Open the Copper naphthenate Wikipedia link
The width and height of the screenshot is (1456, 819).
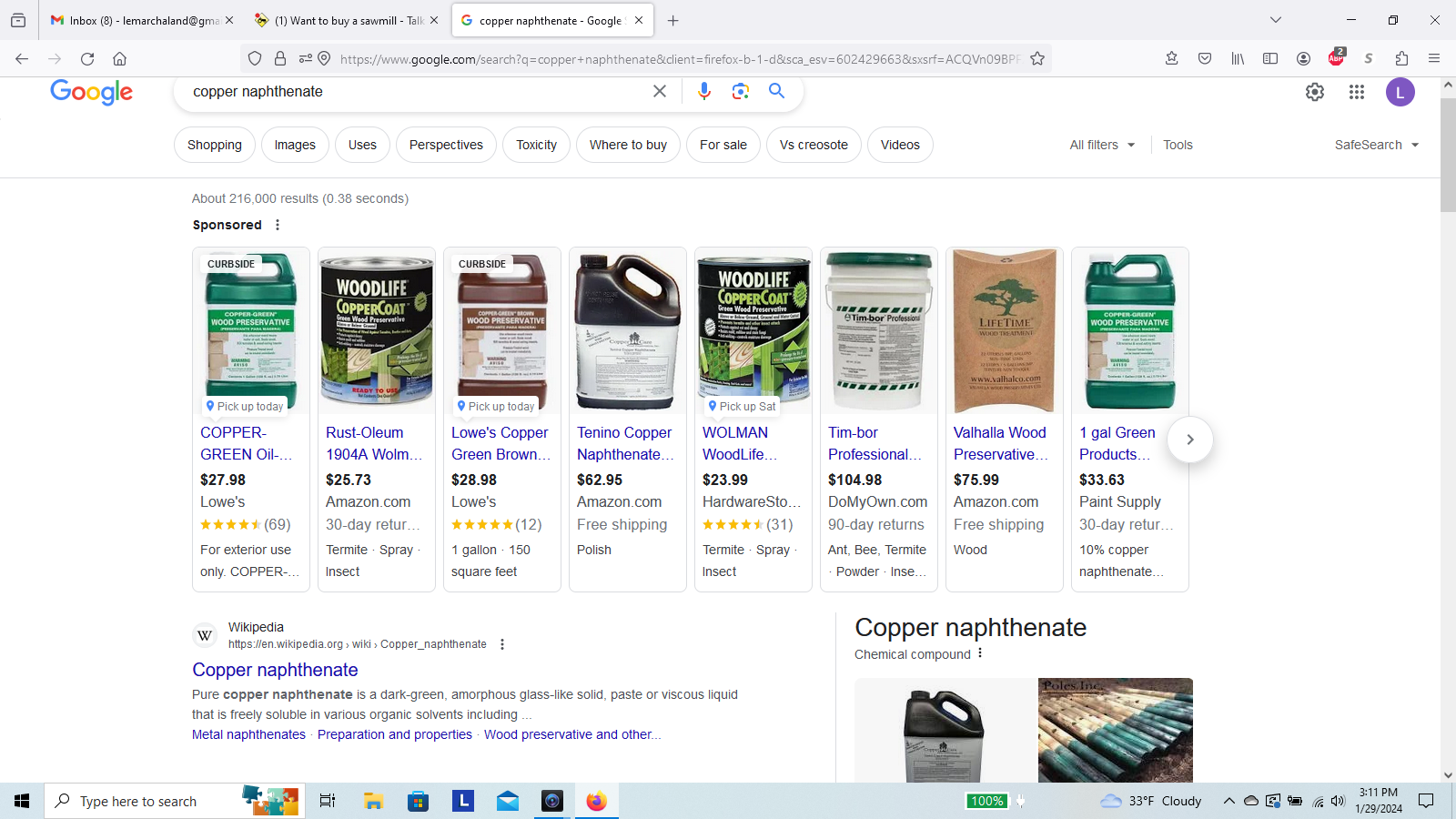[x=275, y=670]
